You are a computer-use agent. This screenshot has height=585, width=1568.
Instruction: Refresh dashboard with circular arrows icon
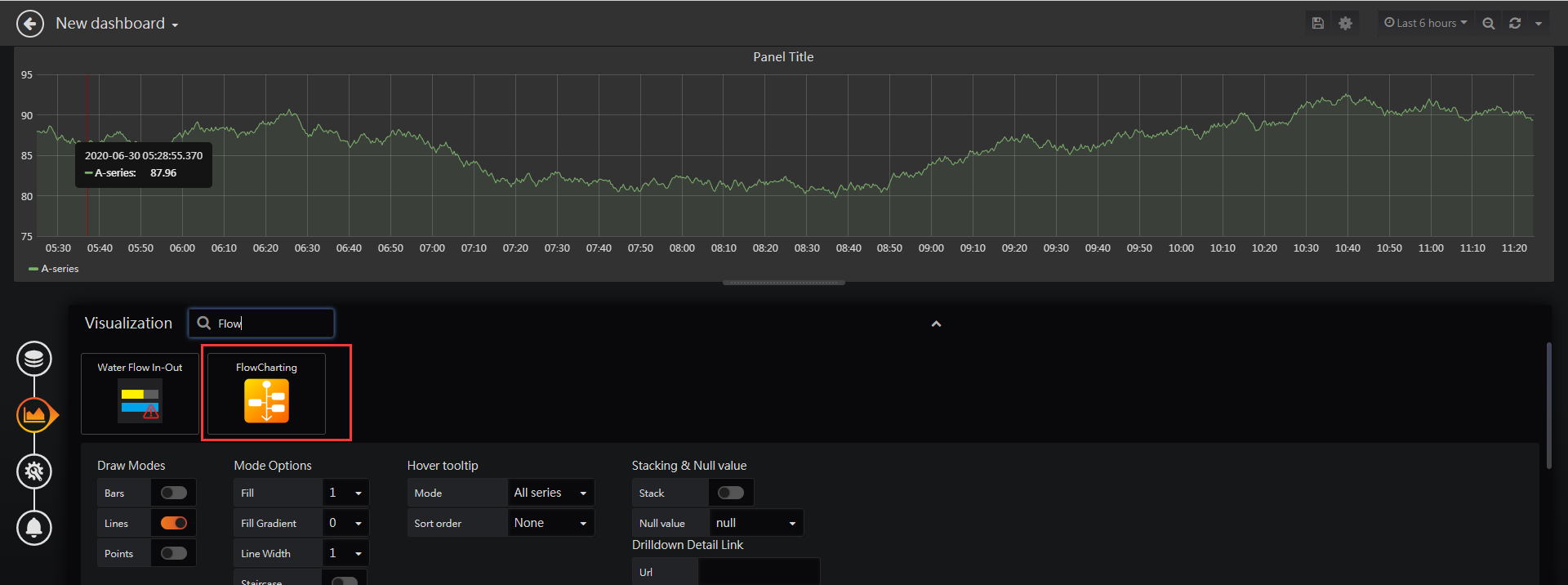pyautogui.click(x=1515, y=23)
